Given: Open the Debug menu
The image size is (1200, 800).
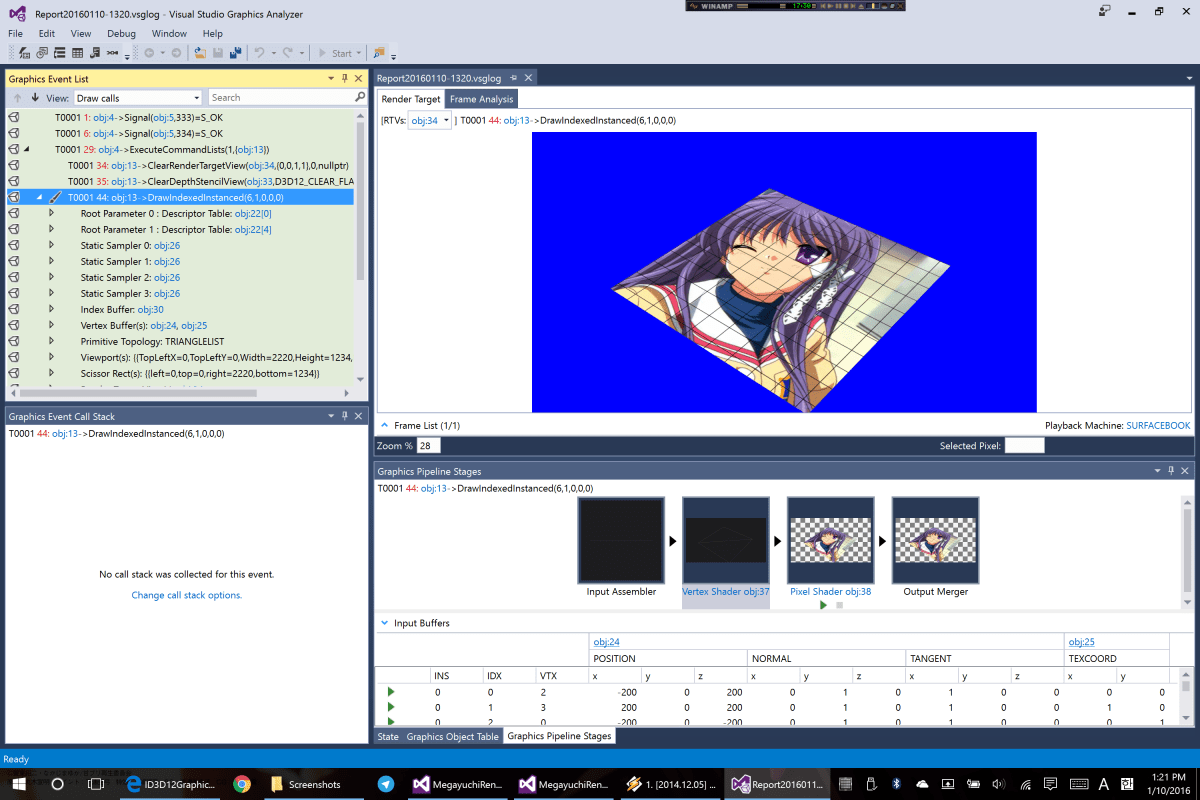Looking at the screenshot, I should tap(121, 33).
